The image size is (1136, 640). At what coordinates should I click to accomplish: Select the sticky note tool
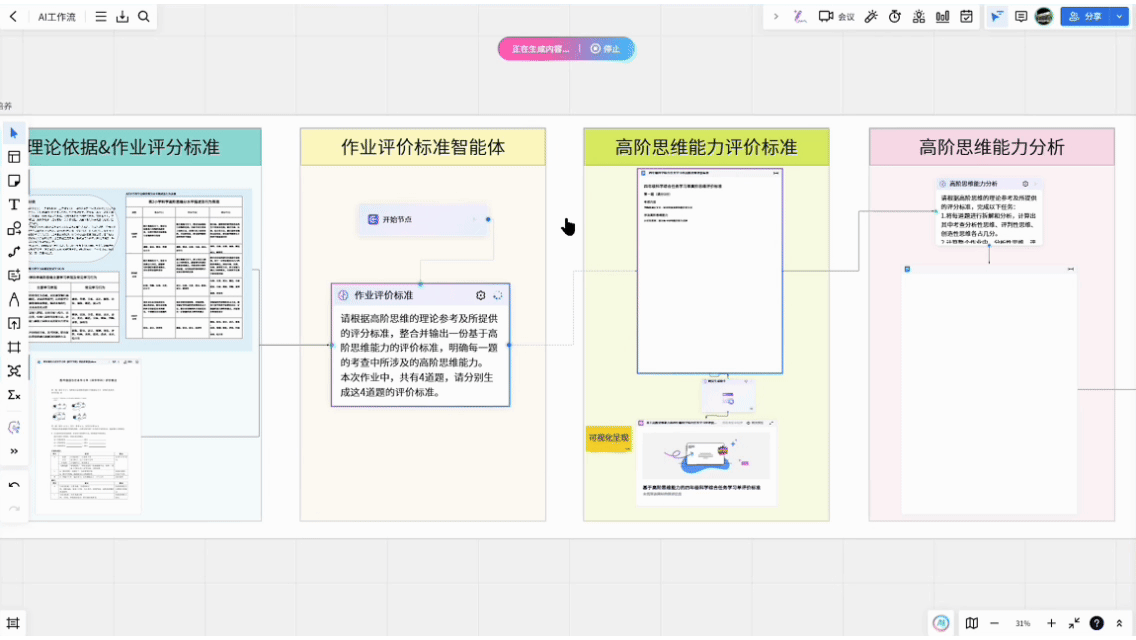tap(14, 181)
